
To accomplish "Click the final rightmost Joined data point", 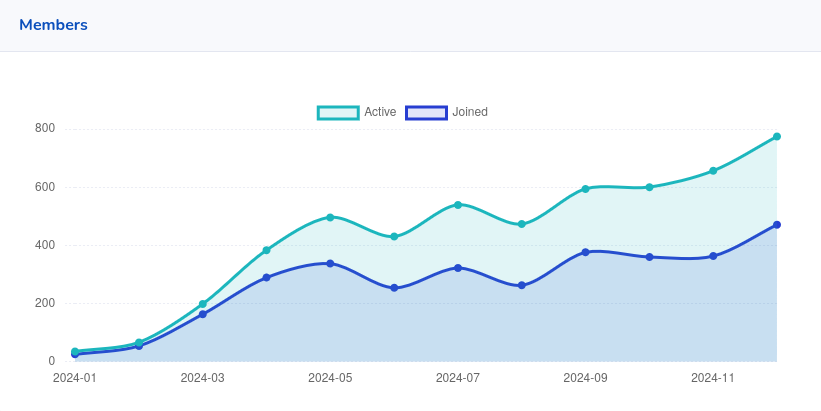I will pos(777,225).
